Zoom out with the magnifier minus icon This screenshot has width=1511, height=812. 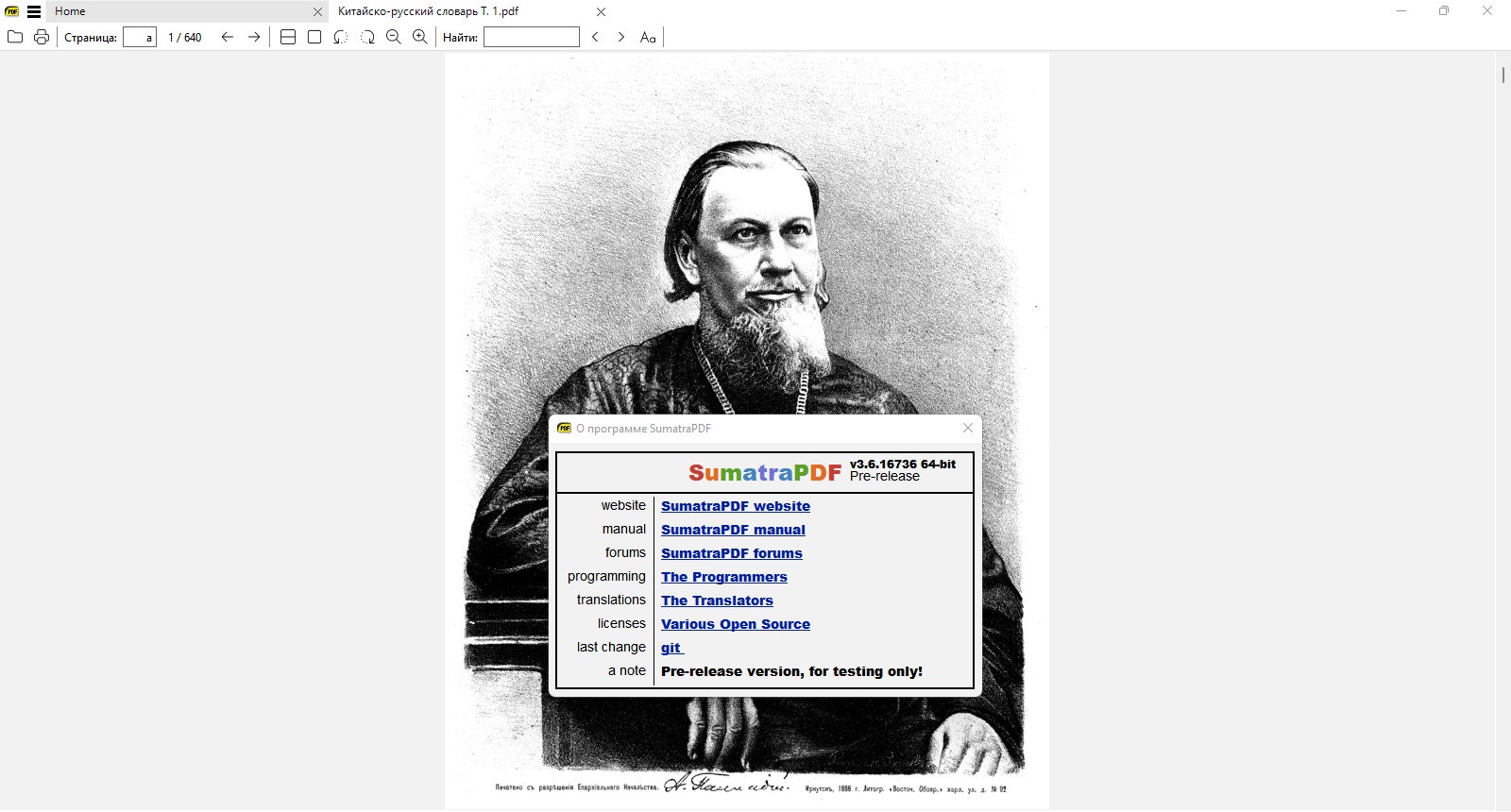[x=394, y=37]
